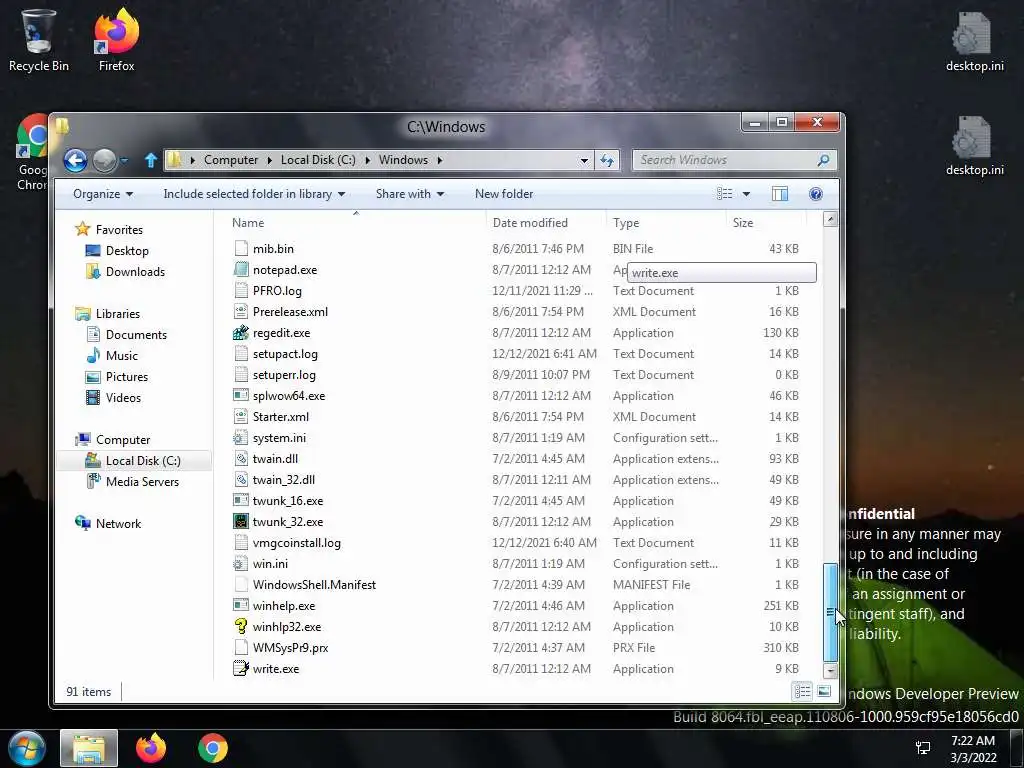
Task: Click Computer in address breadcrumb
Action: [x=231, y=160]
